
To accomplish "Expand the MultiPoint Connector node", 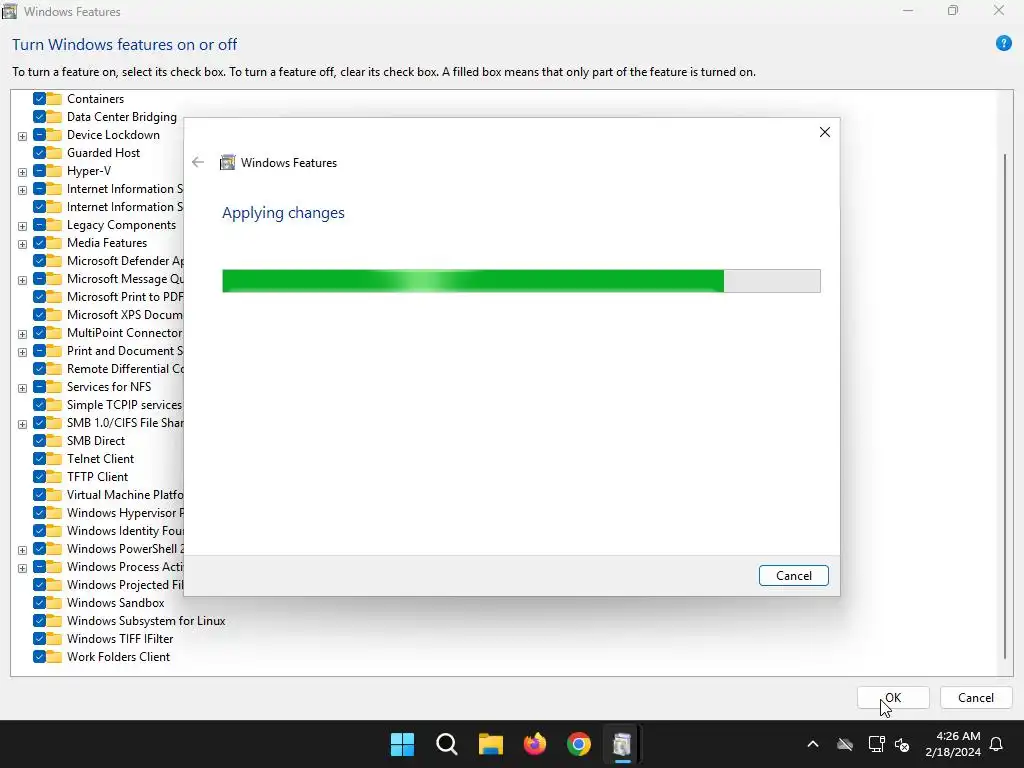I will pos(22,334).
